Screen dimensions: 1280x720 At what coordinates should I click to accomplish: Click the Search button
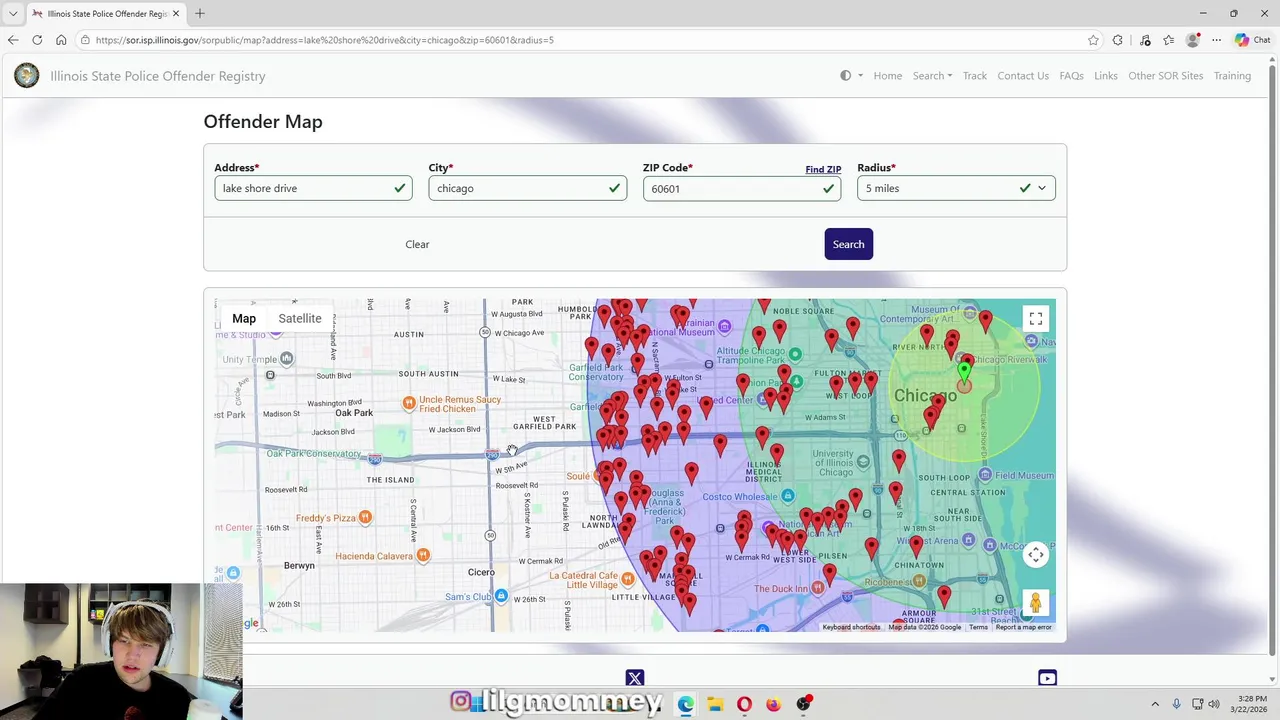pyautogui.click(x=848, y=244)
